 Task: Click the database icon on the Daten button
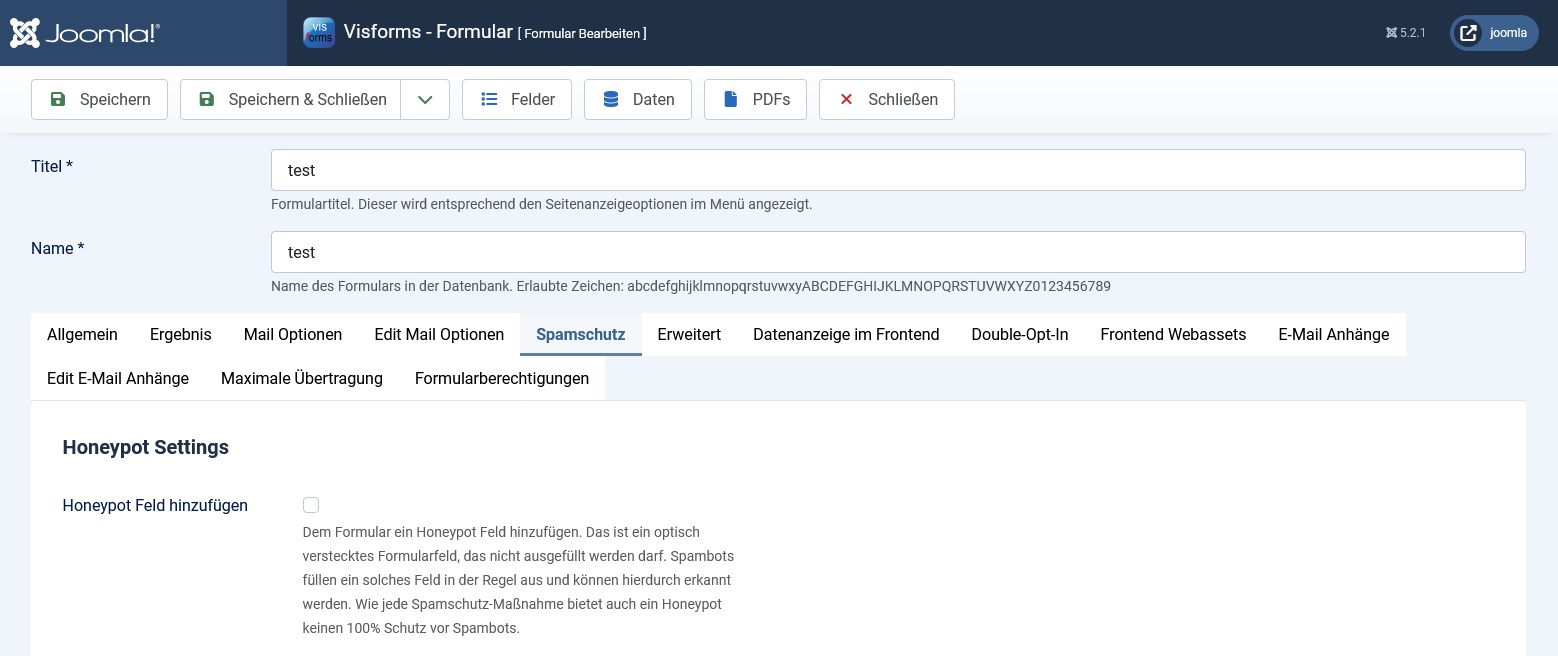tap(610, 99)
